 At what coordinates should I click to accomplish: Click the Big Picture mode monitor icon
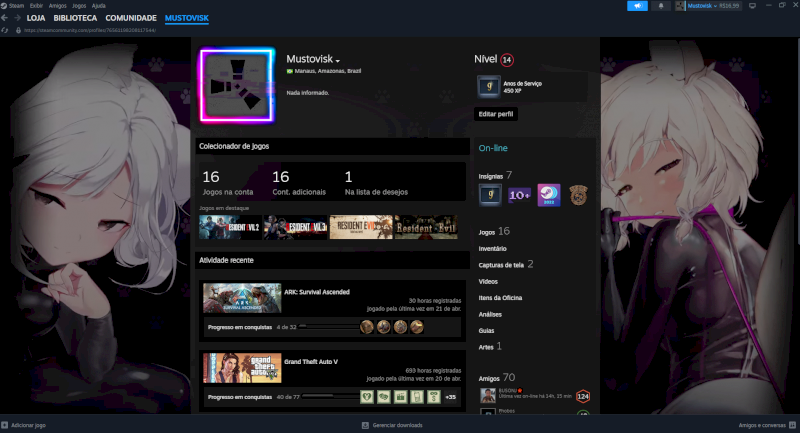pos(752,6)
